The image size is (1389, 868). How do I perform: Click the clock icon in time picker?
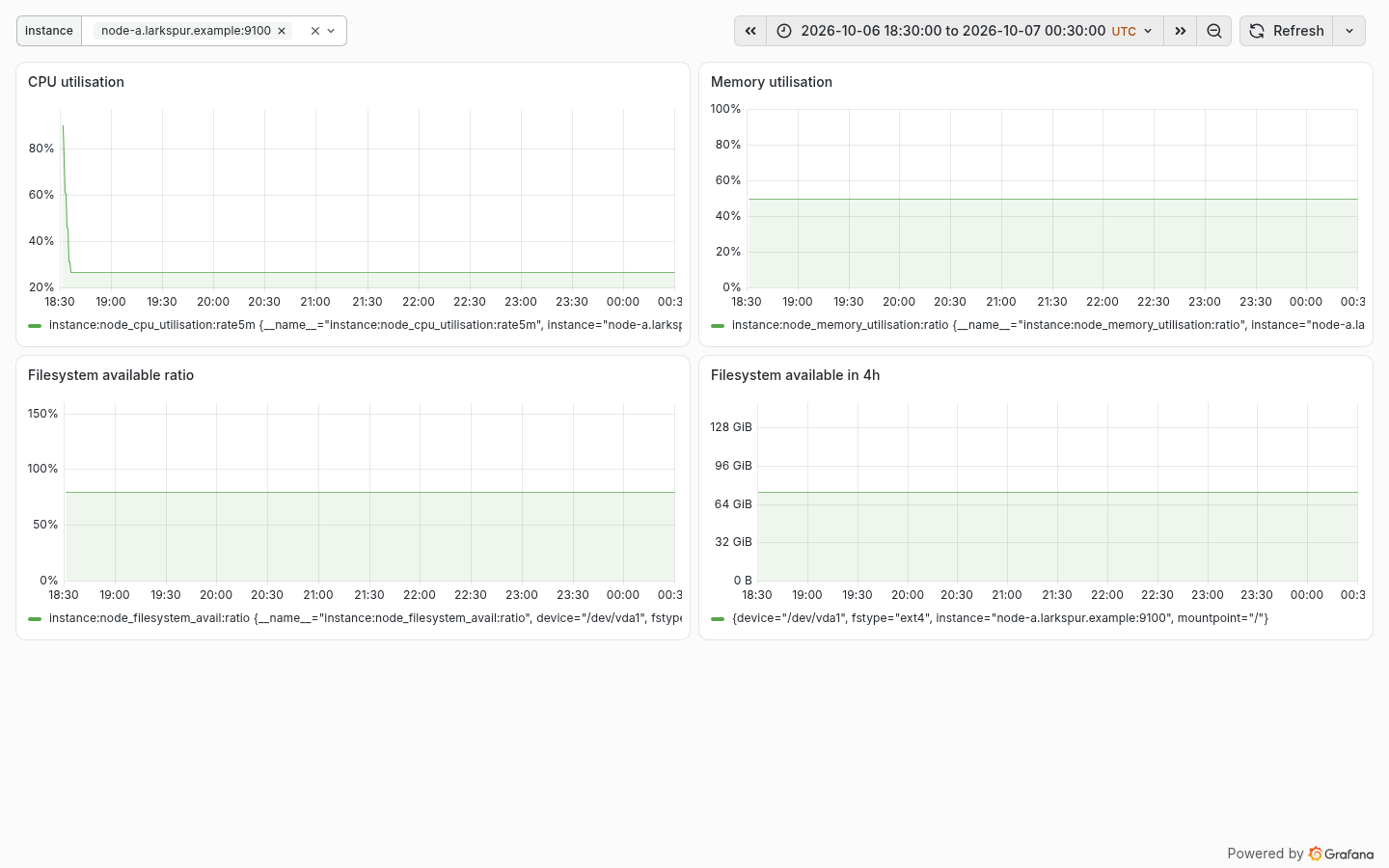pyautogui.click(x=784, y=31)
